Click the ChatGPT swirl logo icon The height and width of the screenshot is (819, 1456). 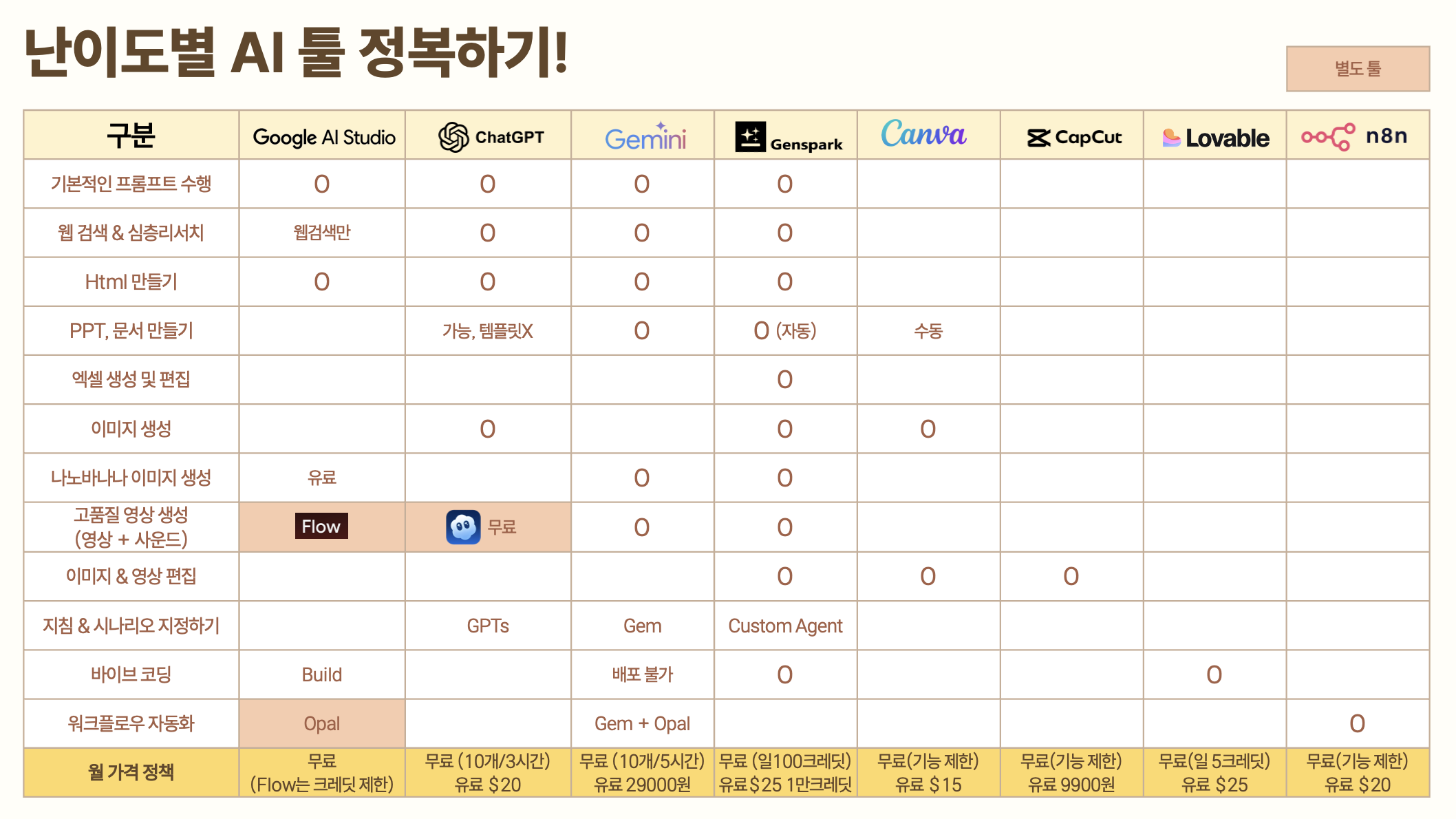453,137
